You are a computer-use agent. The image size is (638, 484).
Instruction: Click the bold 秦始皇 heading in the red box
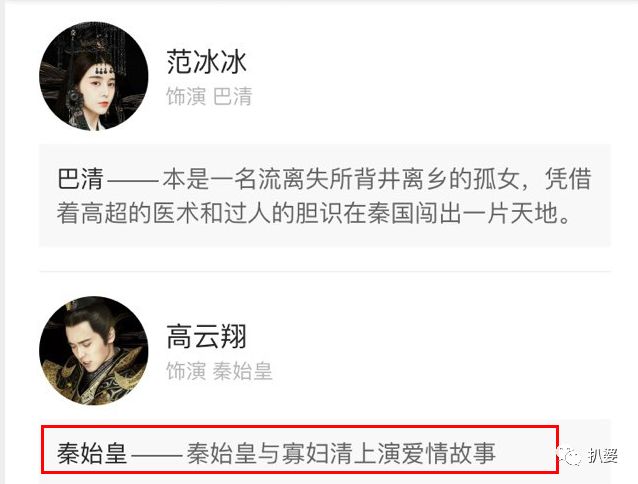[92, 453]
